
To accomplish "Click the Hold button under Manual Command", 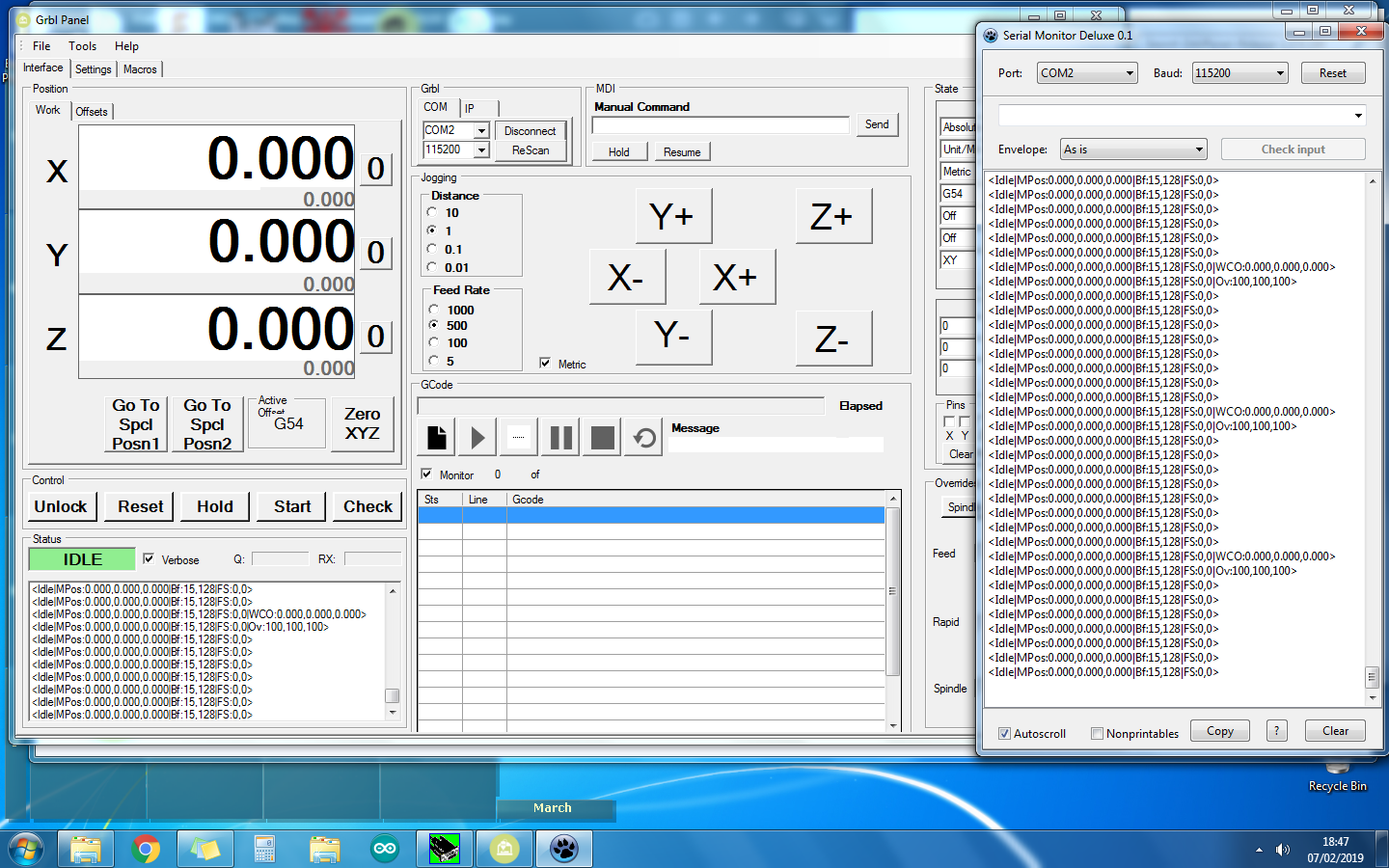I will (x=618, y=152).
